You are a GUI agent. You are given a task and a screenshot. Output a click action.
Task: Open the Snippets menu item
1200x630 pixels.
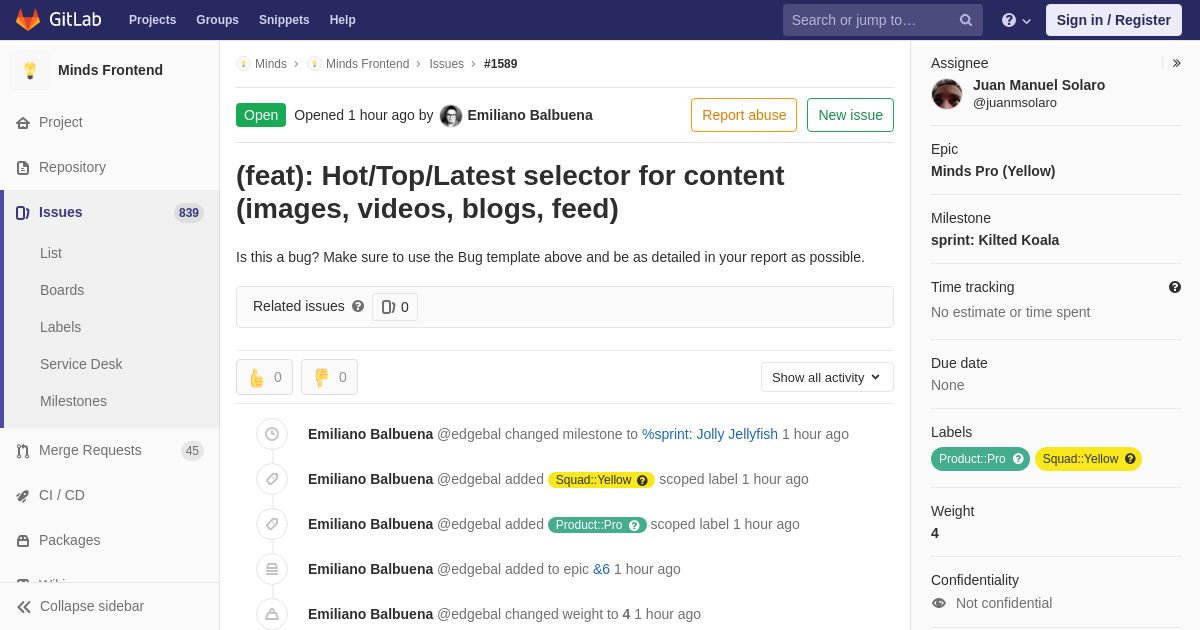(284, 20)
